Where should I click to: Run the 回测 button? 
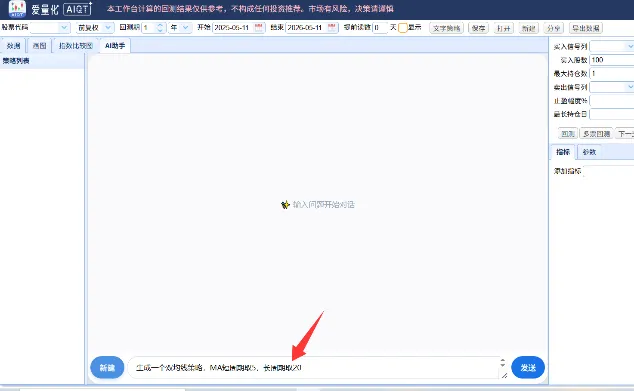point(568,134)
